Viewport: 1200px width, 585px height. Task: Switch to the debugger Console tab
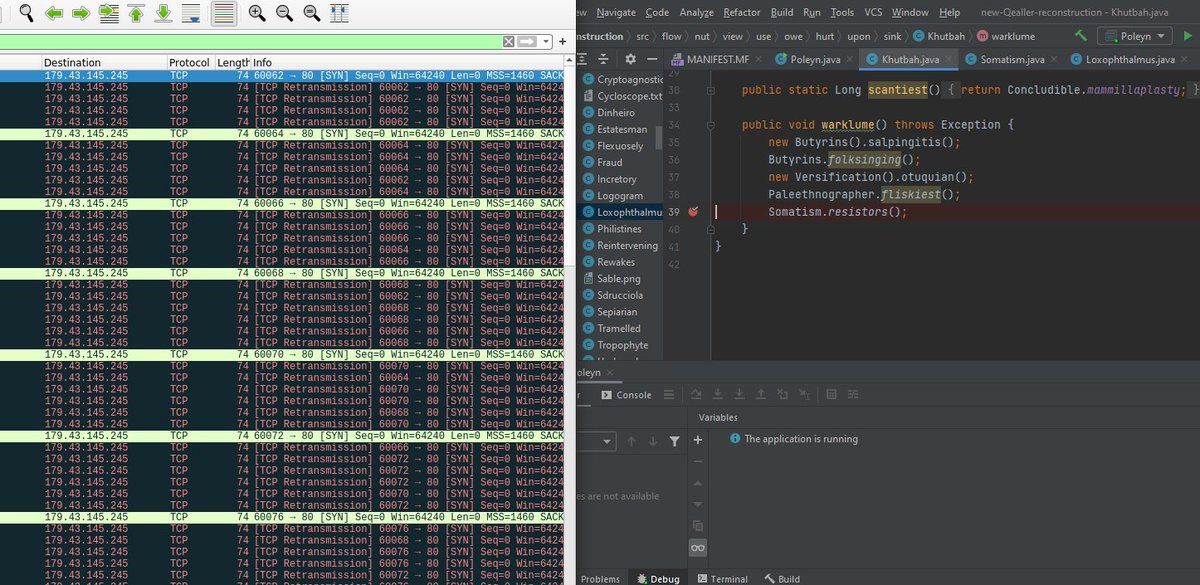(x=627, y=395)
